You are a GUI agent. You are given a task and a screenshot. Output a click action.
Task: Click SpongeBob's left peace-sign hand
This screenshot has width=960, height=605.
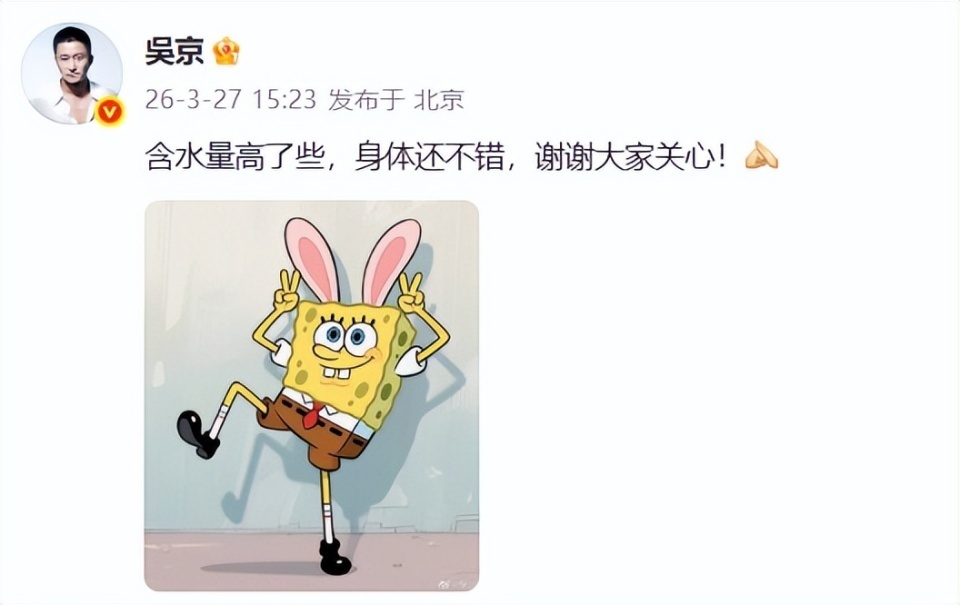287,292
